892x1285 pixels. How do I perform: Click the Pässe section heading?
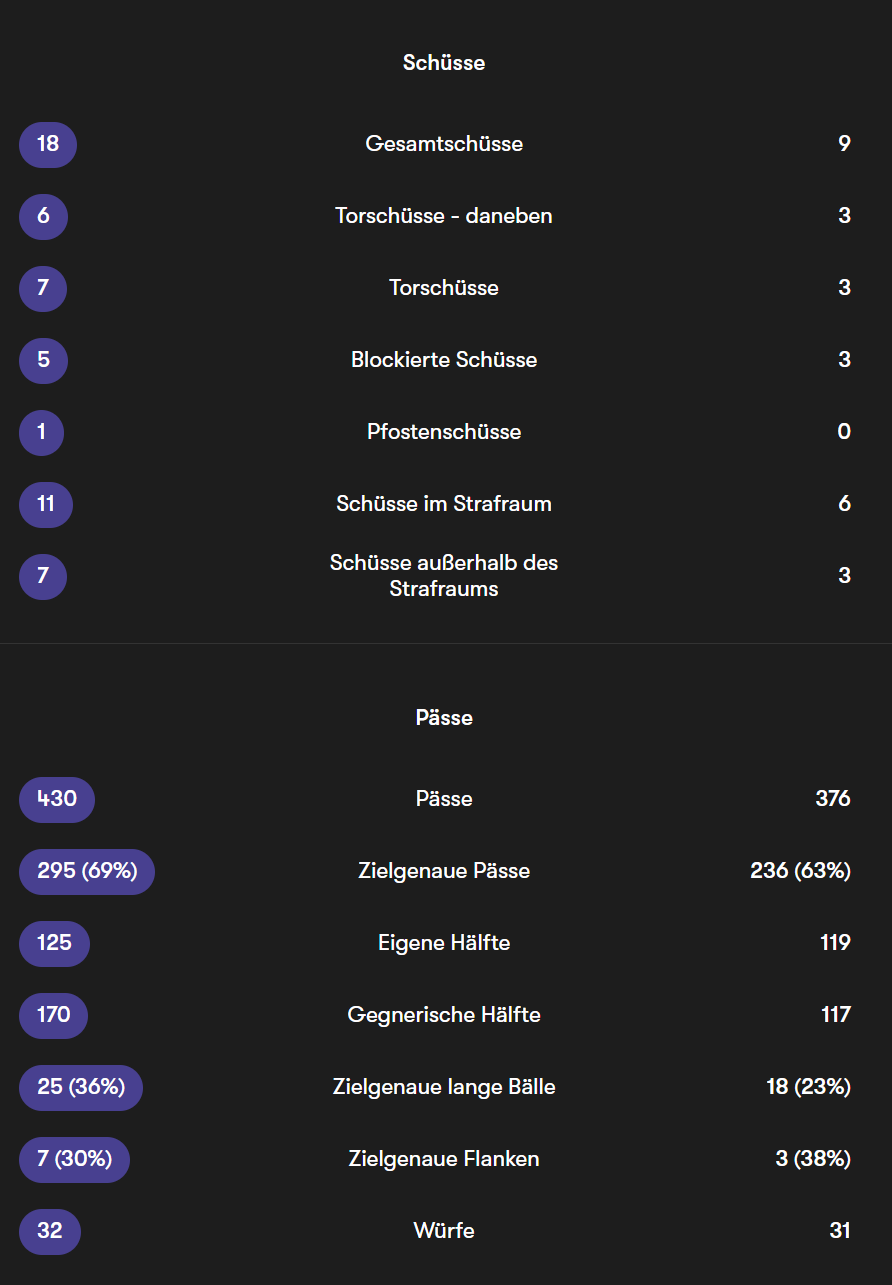click(x=444, y=718)
